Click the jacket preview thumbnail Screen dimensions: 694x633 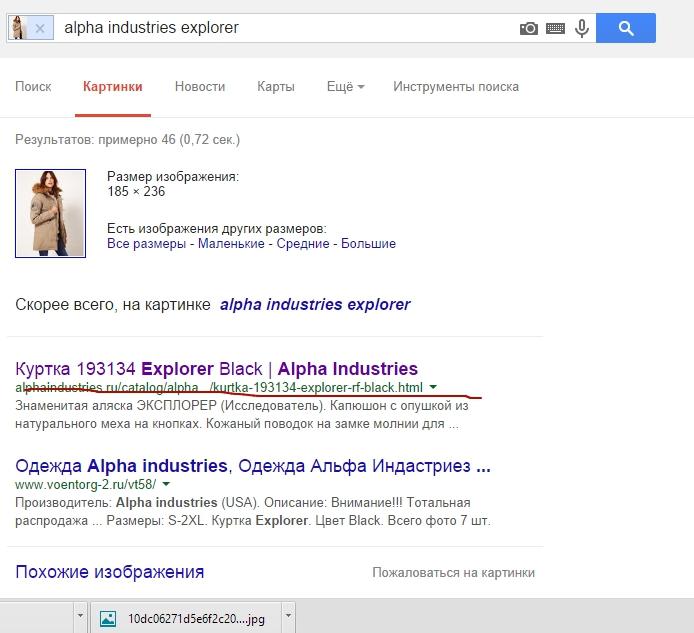tap(50, 213)
